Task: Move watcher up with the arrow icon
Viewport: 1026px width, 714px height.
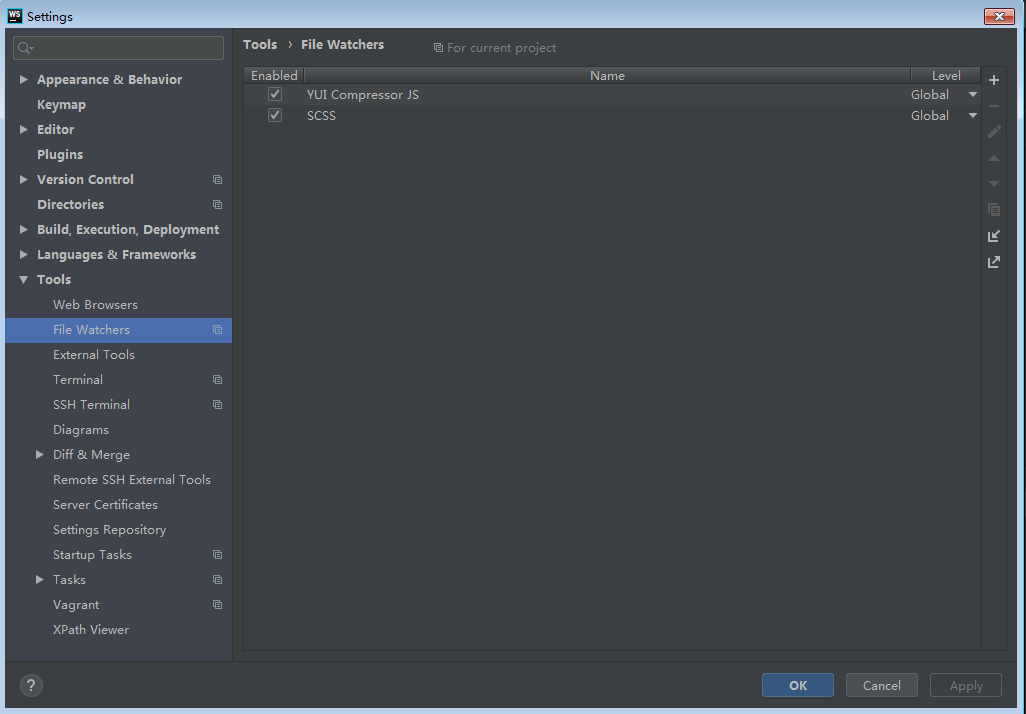Action: point(993,158)
